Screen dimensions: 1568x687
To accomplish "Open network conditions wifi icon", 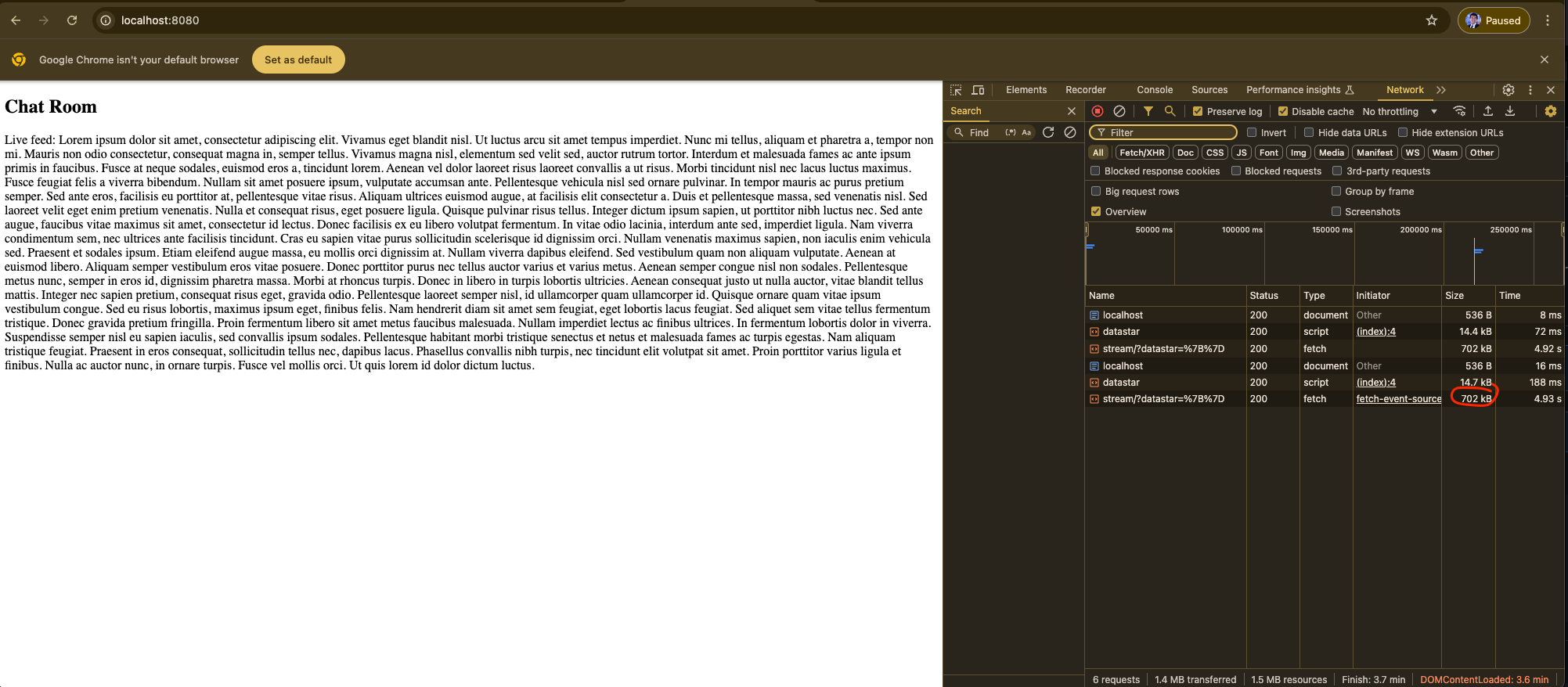I will click(1459, 111).
